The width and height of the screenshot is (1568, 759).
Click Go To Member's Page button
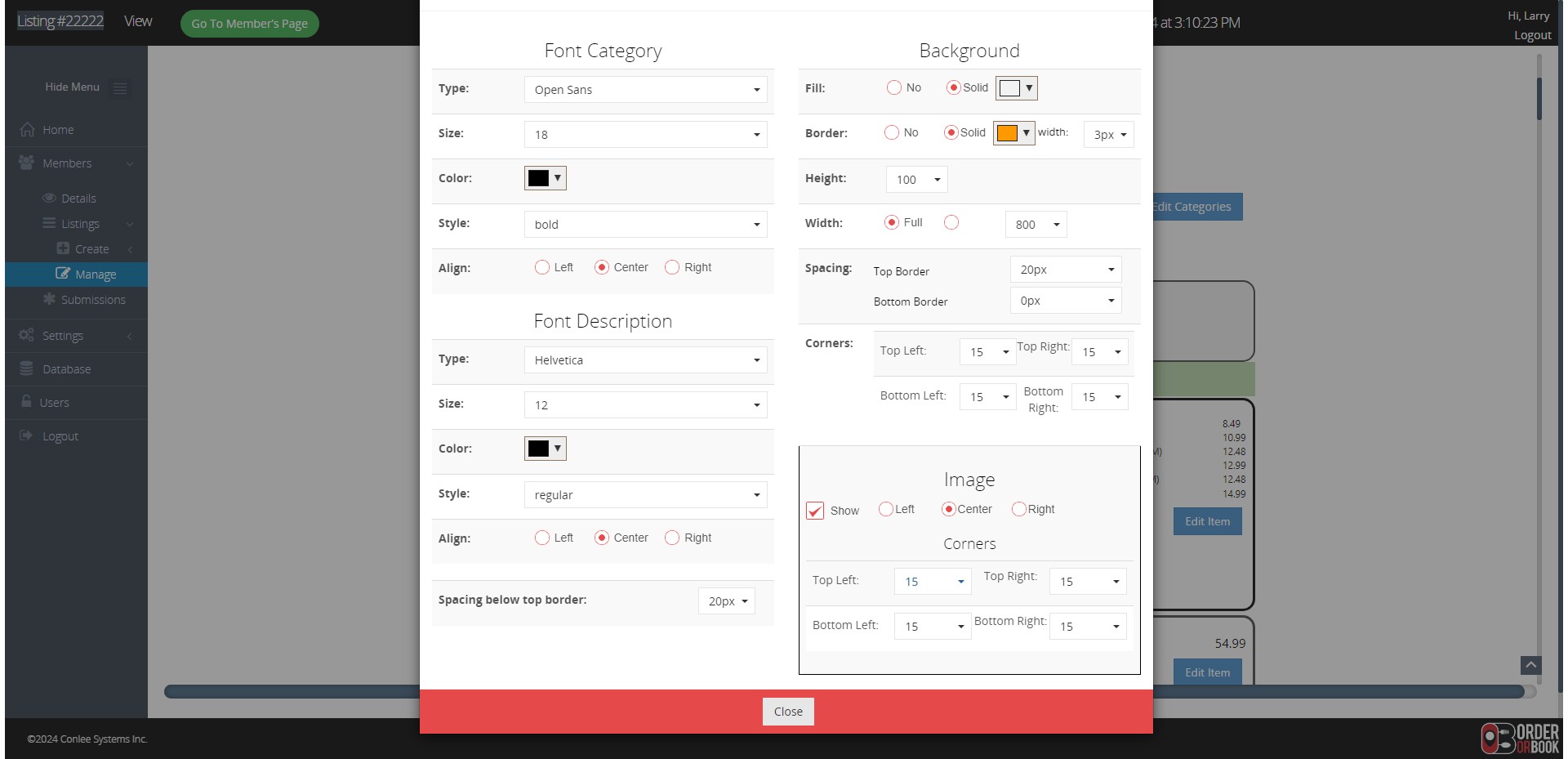pyautogui.click(x=249, y=24)
